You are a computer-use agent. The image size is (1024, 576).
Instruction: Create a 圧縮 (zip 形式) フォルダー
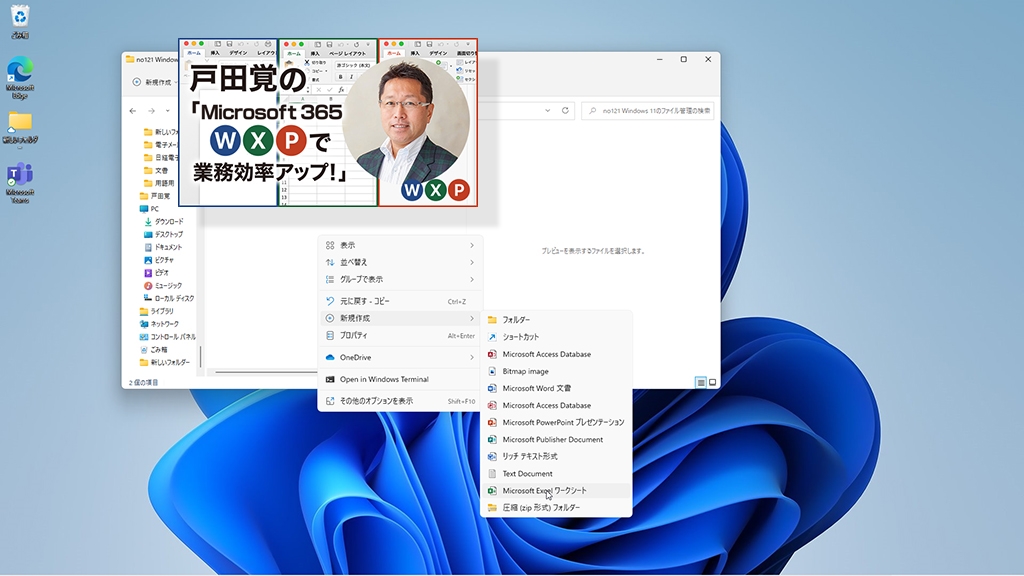[556, 507]
